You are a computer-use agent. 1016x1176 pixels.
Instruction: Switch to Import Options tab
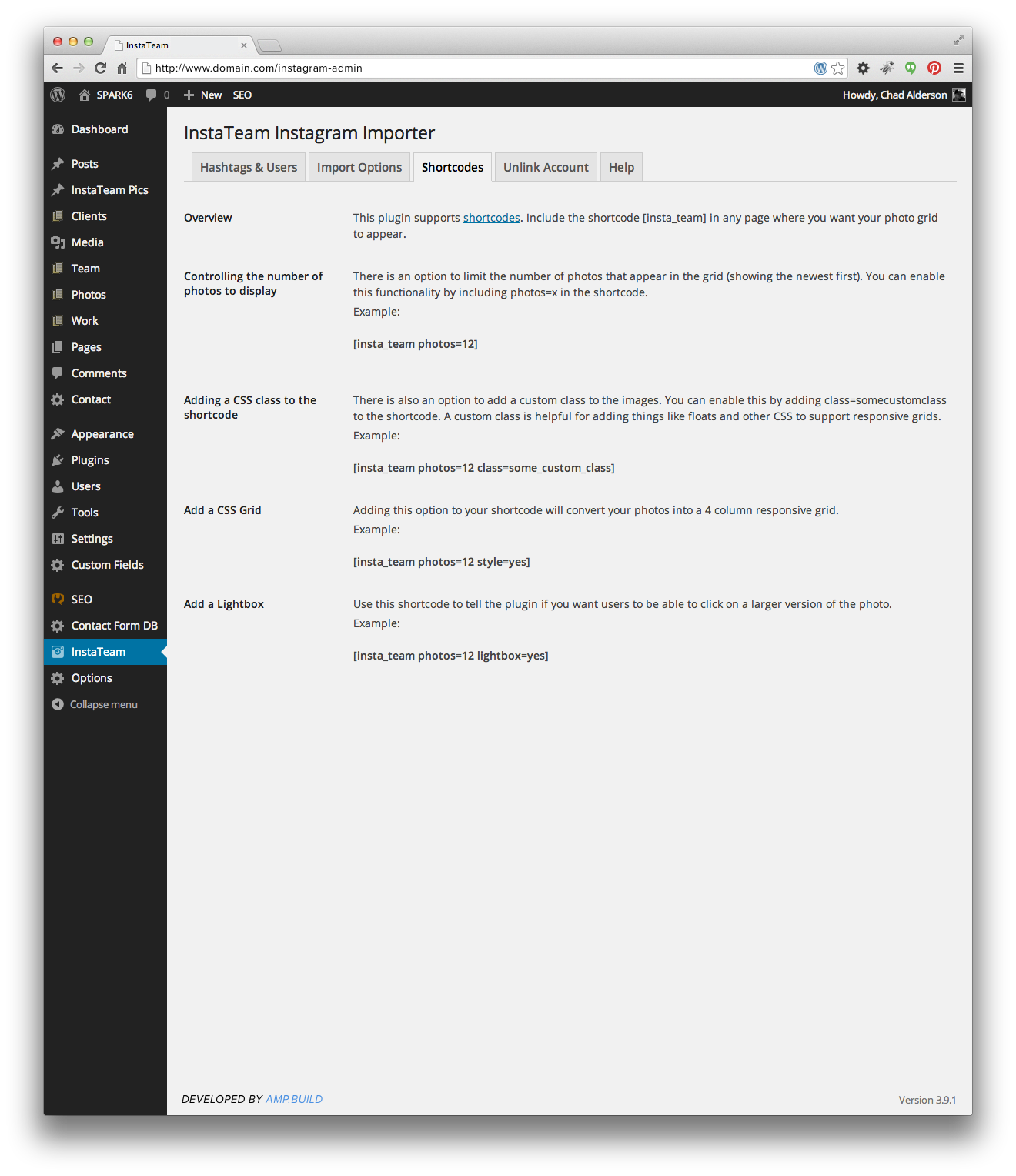[x=359, y=167]
